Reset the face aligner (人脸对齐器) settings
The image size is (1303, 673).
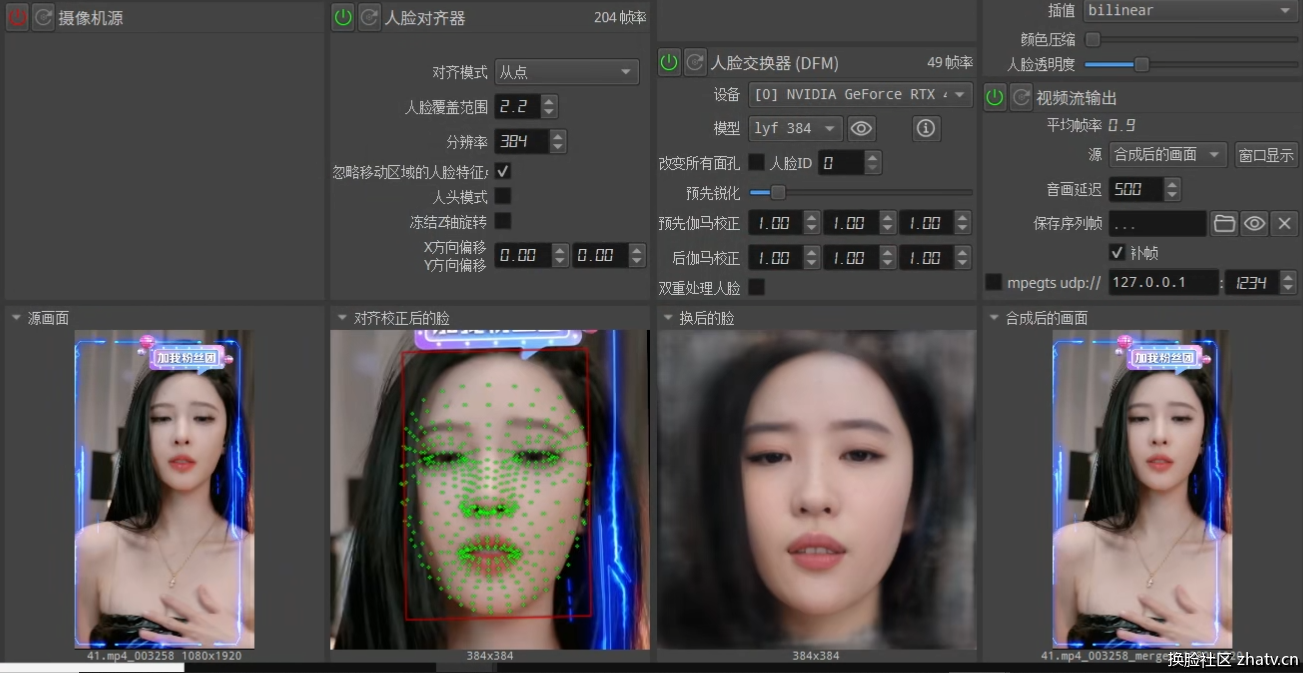click(x=369, y=17)
